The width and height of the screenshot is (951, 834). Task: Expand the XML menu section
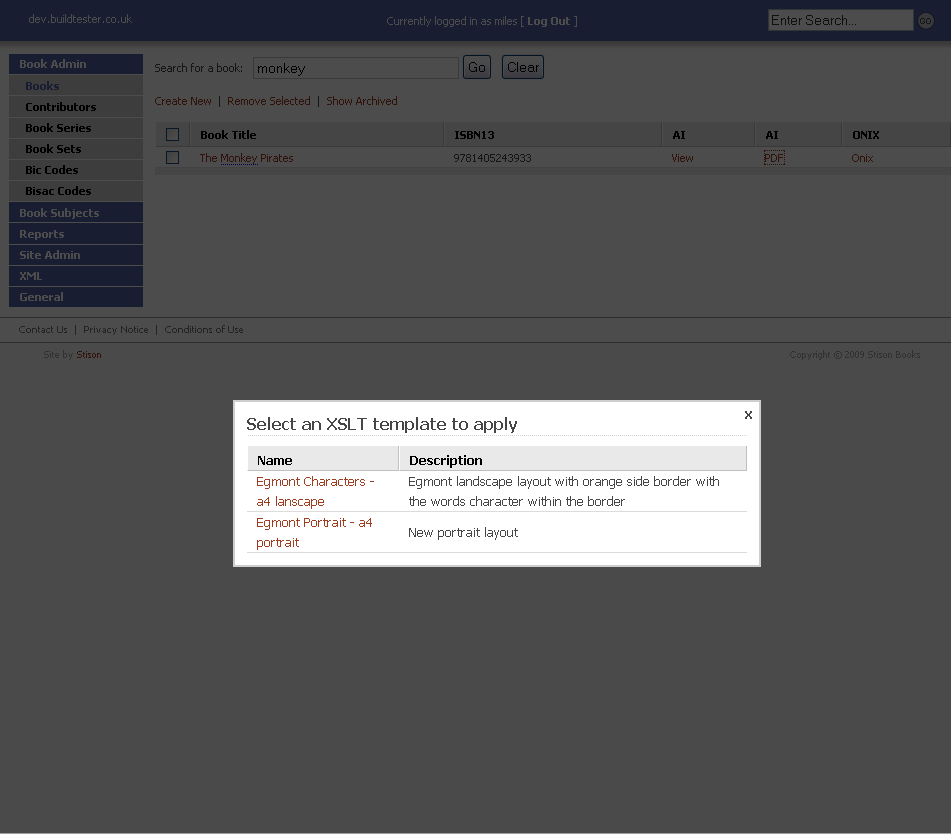point(76,276)
